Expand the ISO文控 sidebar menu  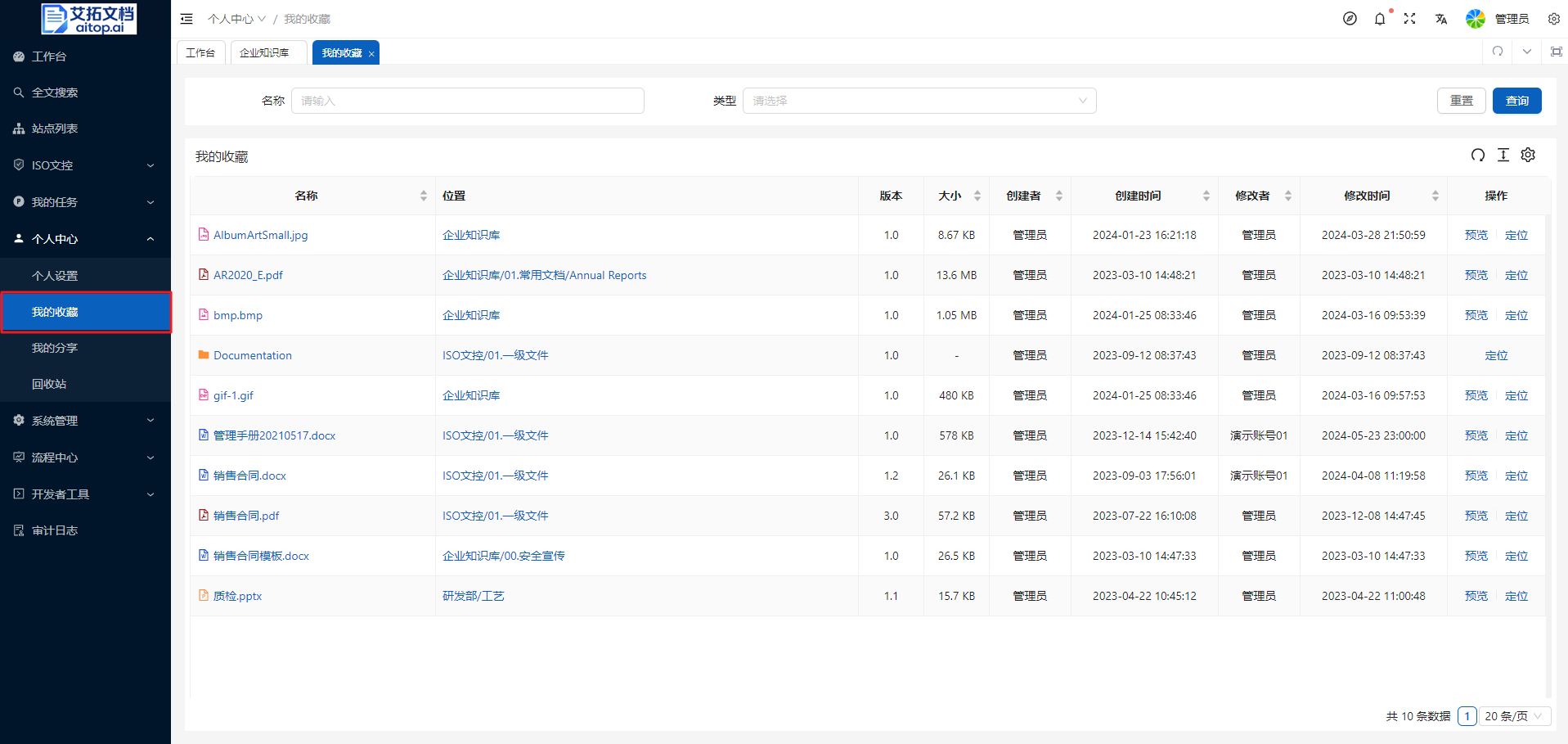[85, 165]
